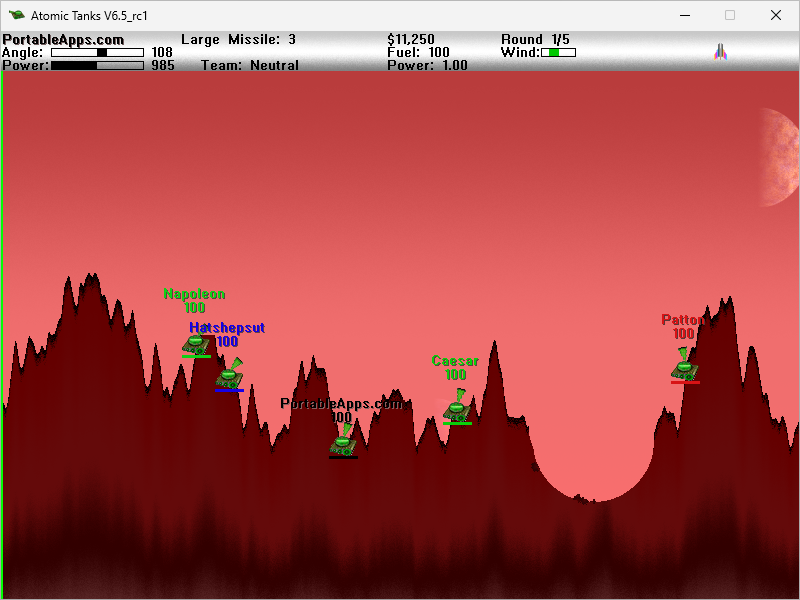The width and height of the screenshot is (800, 600).
Task: Click the $11,250 money display
Action: [411, 39]
